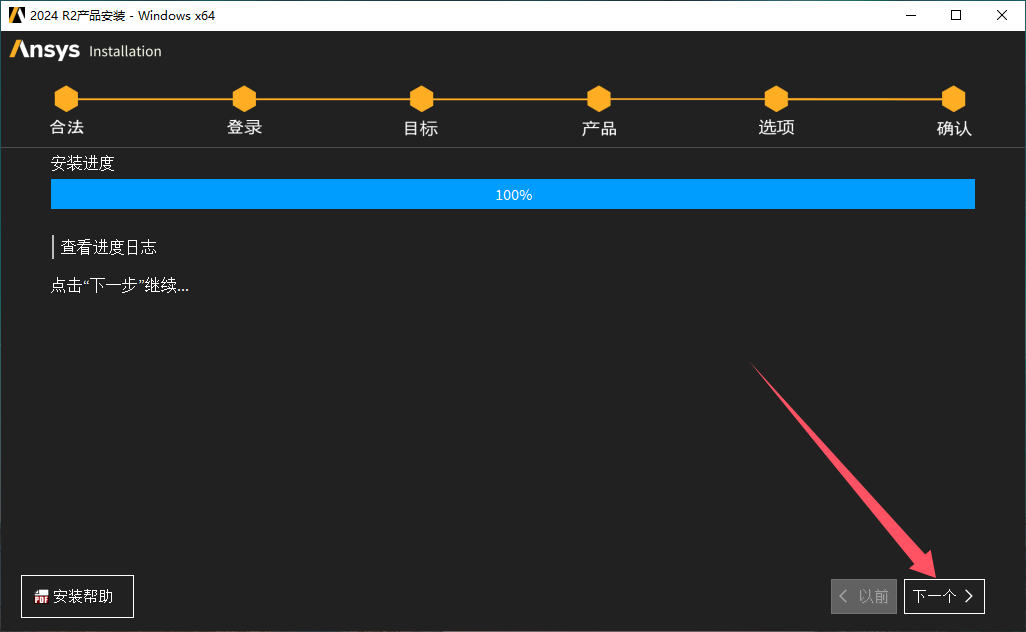Viewport: 1026px width, 632px height.
Task: Open 安装帮助 PDF installation help
Action: (77, 596)
